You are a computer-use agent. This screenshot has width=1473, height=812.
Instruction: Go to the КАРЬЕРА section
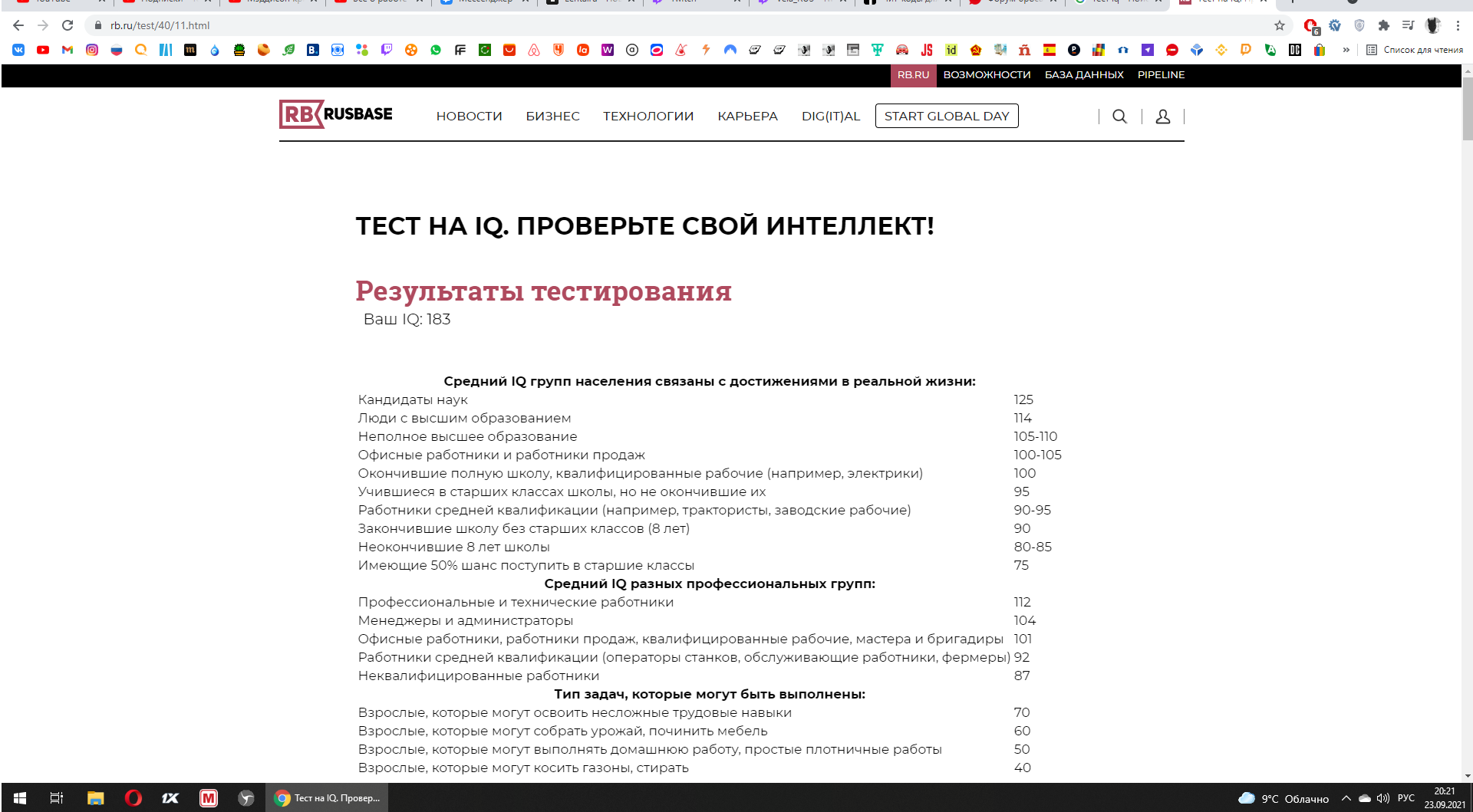tap(747, 117)
